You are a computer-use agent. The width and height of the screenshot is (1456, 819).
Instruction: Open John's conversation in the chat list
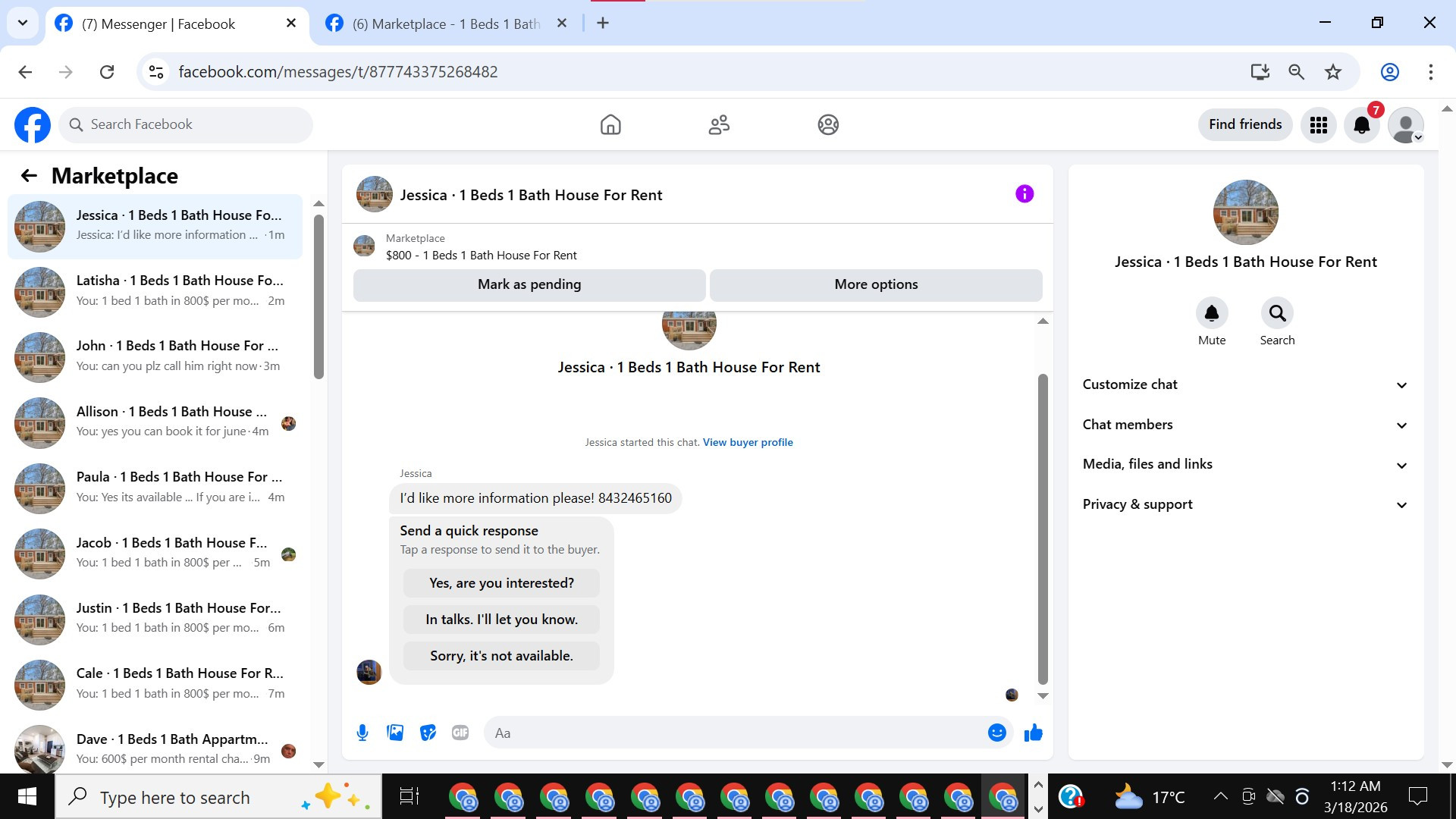point(155,356)
